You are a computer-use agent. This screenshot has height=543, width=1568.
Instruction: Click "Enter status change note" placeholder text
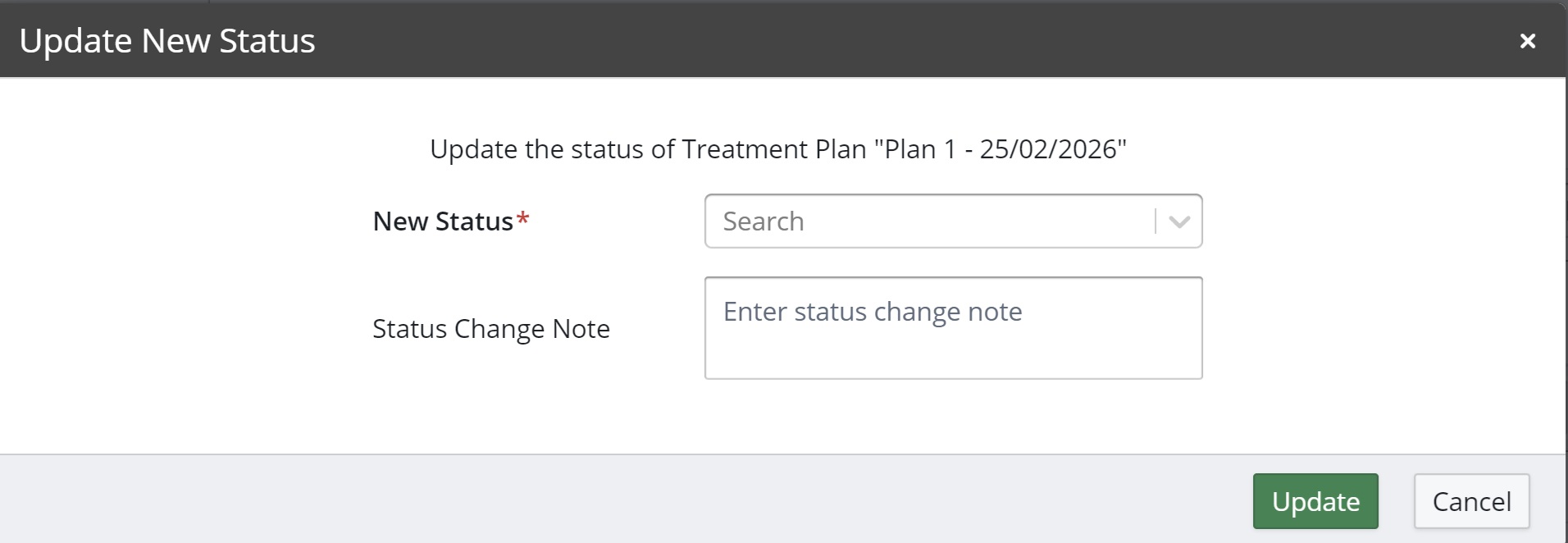(873, 312)
